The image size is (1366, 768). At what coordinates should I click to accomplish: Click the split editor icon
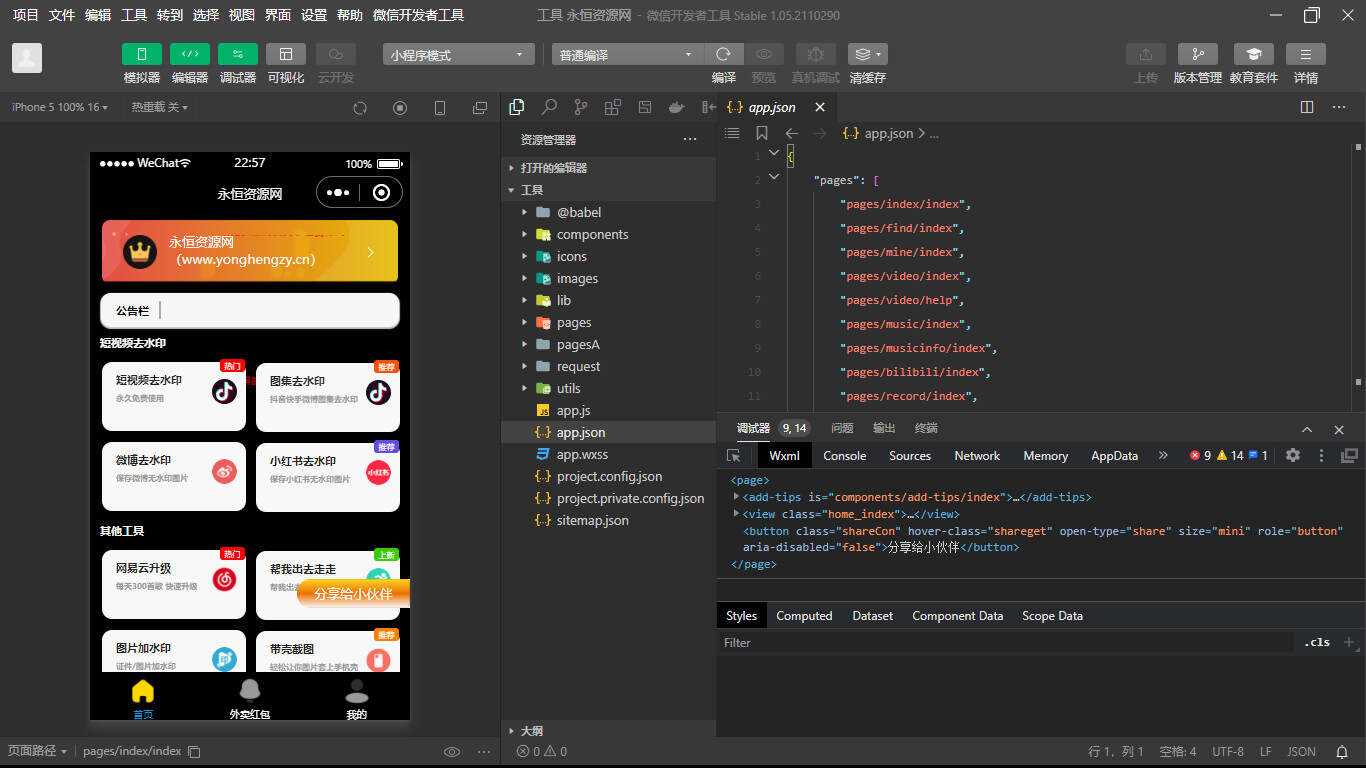[x=1306, y=107]
